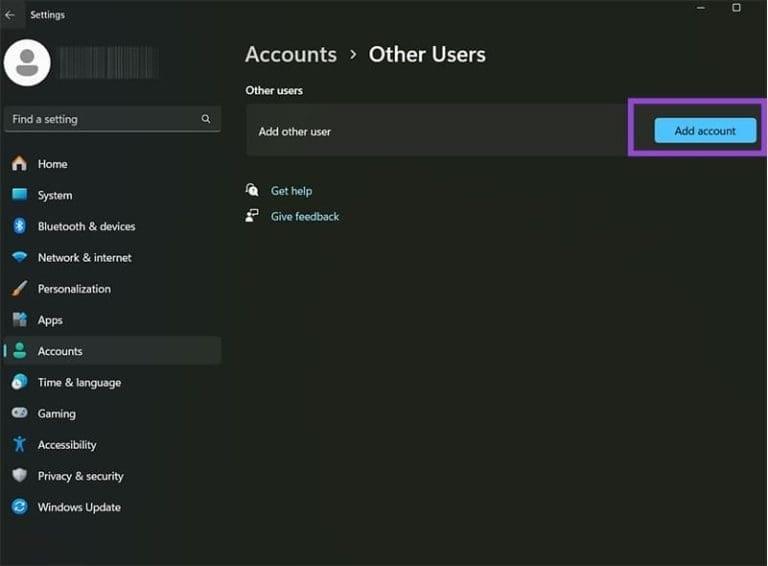The image size is (768, 566).
Task: Click the Accessibility figure icon
Action: 19,445
